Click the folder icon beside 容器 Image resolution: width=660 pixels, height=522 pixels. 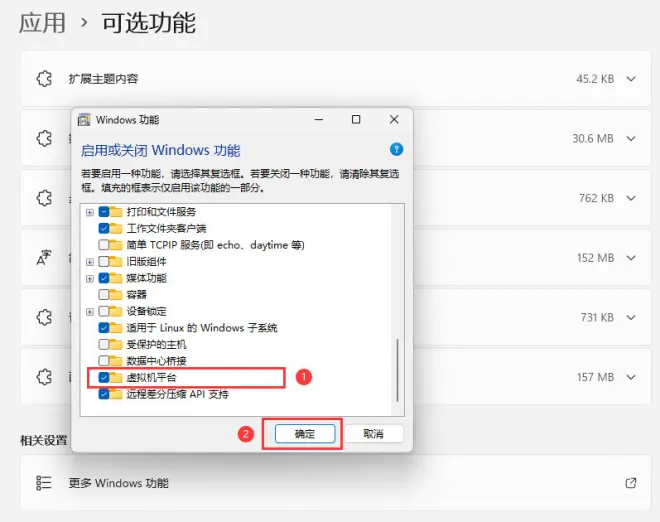[116, 294]
